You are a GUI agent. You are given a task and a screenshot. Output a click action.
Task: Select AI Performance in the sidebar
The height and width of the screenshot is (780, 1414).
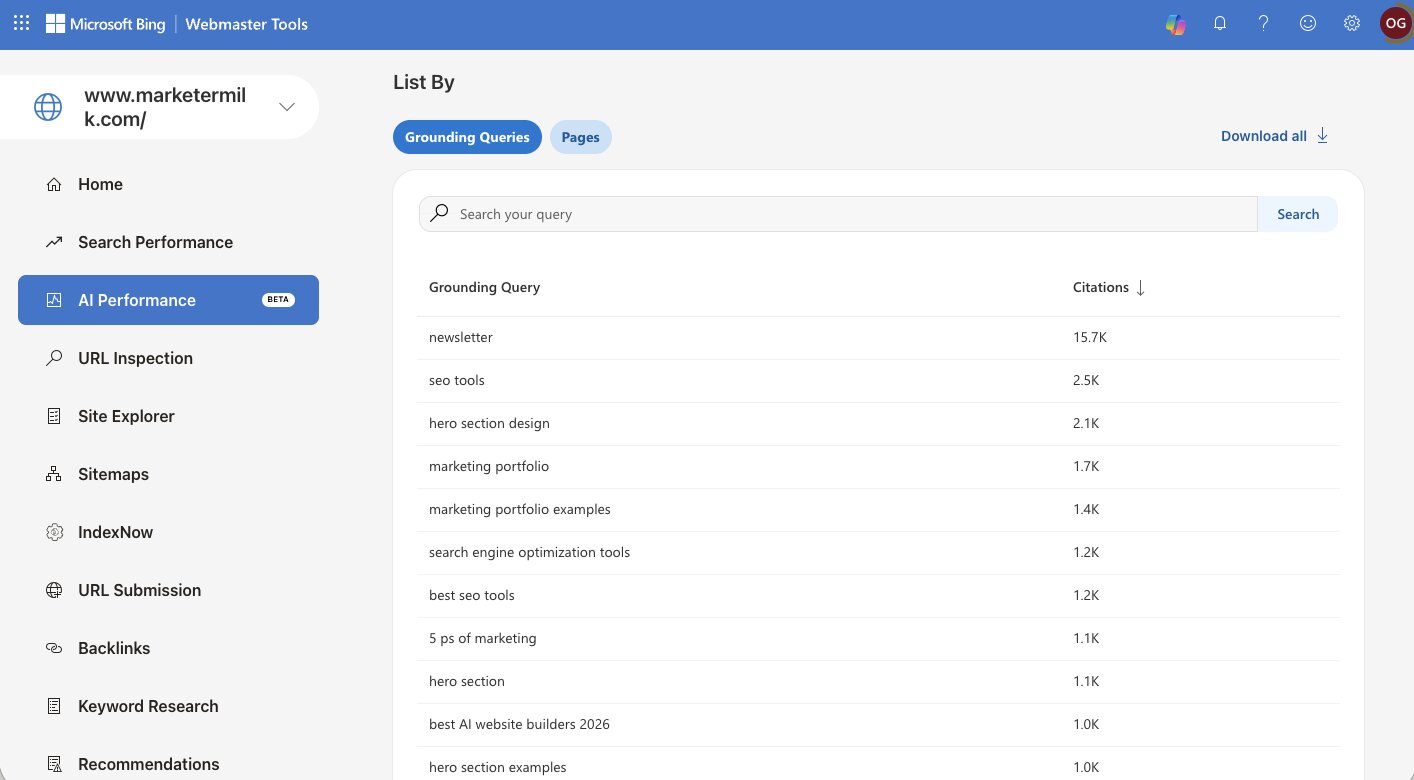pos(137,300)
